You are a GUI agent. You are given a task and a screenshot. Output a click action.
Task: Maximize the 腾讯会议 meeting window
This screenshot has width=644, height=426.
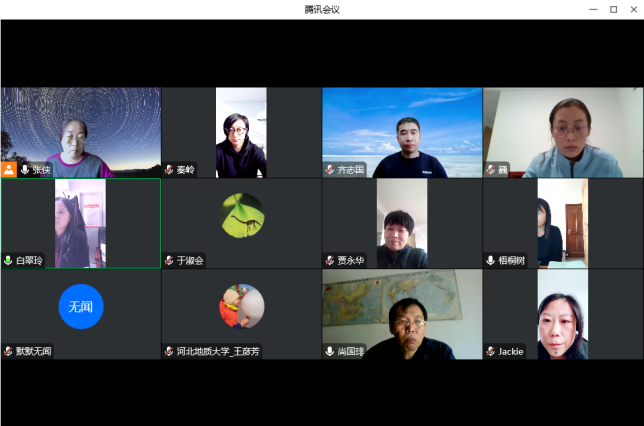[613, 9]
